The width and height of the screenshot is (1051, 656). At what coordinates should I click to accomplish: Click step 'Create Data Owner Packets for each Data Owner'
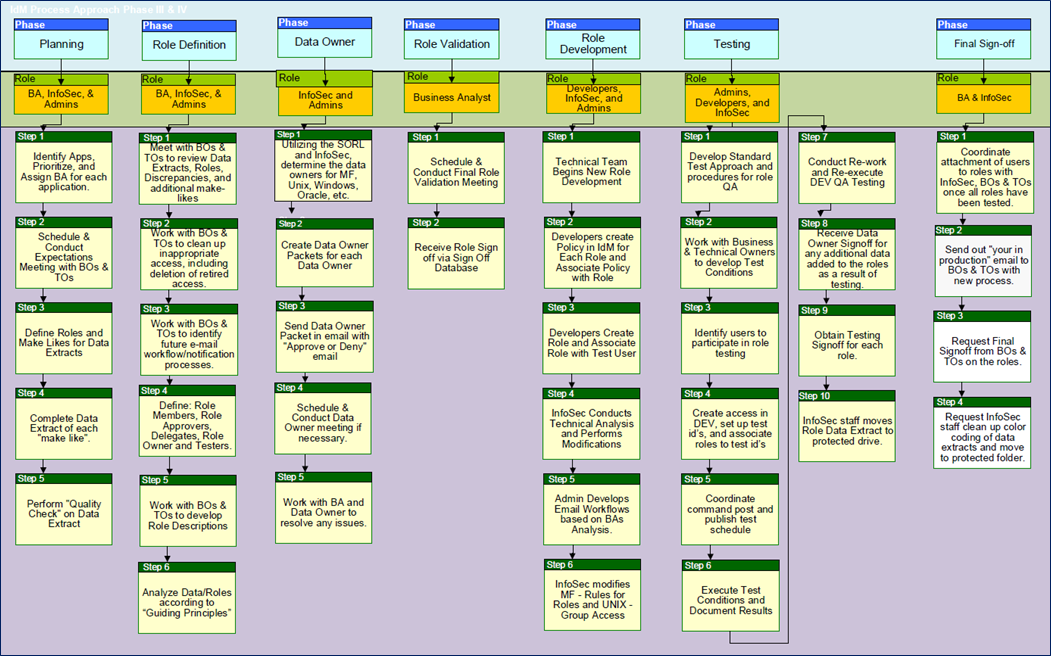click(x=324, y=255)
